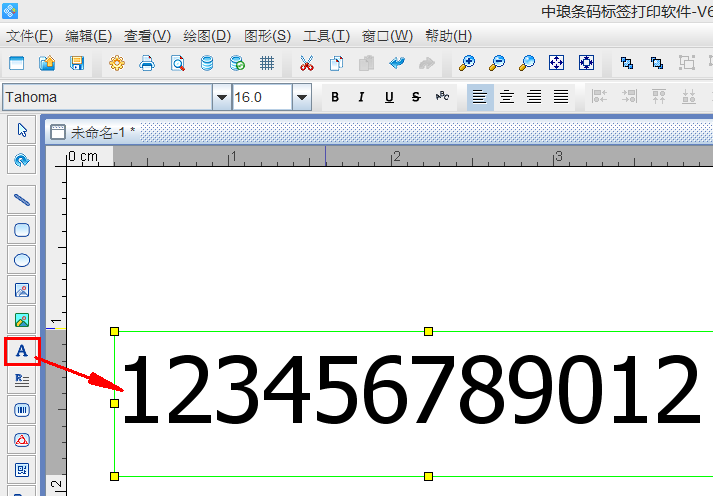Click the printer icon in toolbar
Viewport: 713px width, 496px height.
coord(147,63)
